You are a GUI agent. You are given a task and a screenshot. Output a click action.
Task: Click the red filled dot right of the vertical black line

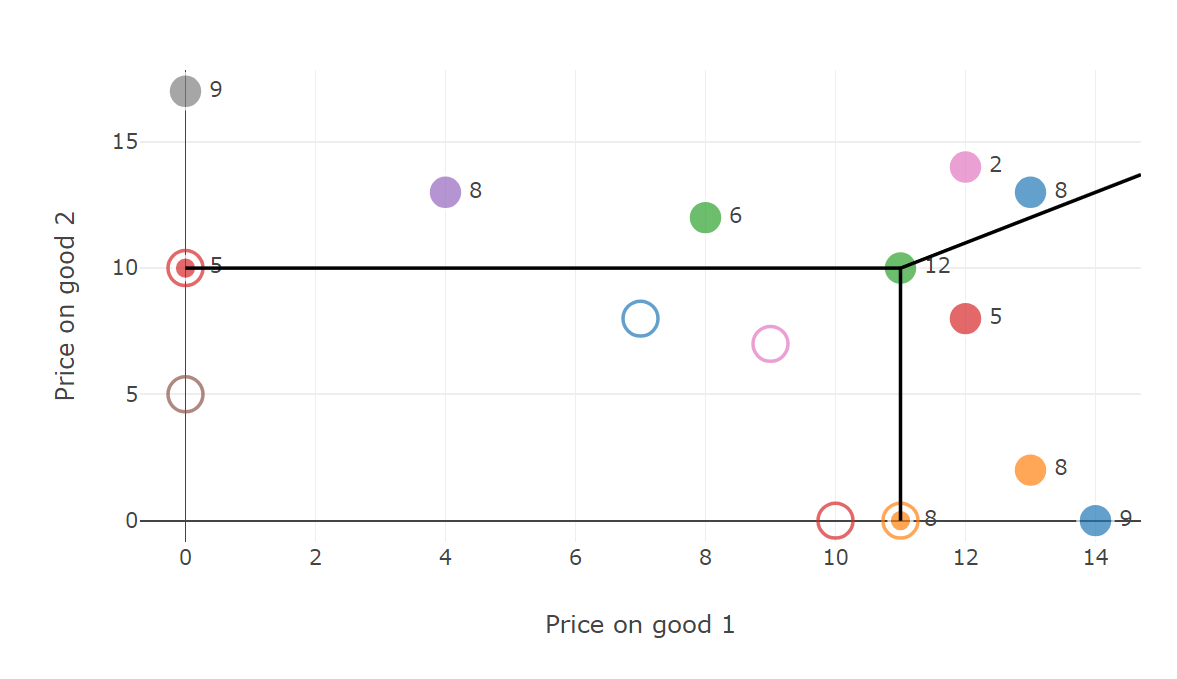click(x=965, y=318)
